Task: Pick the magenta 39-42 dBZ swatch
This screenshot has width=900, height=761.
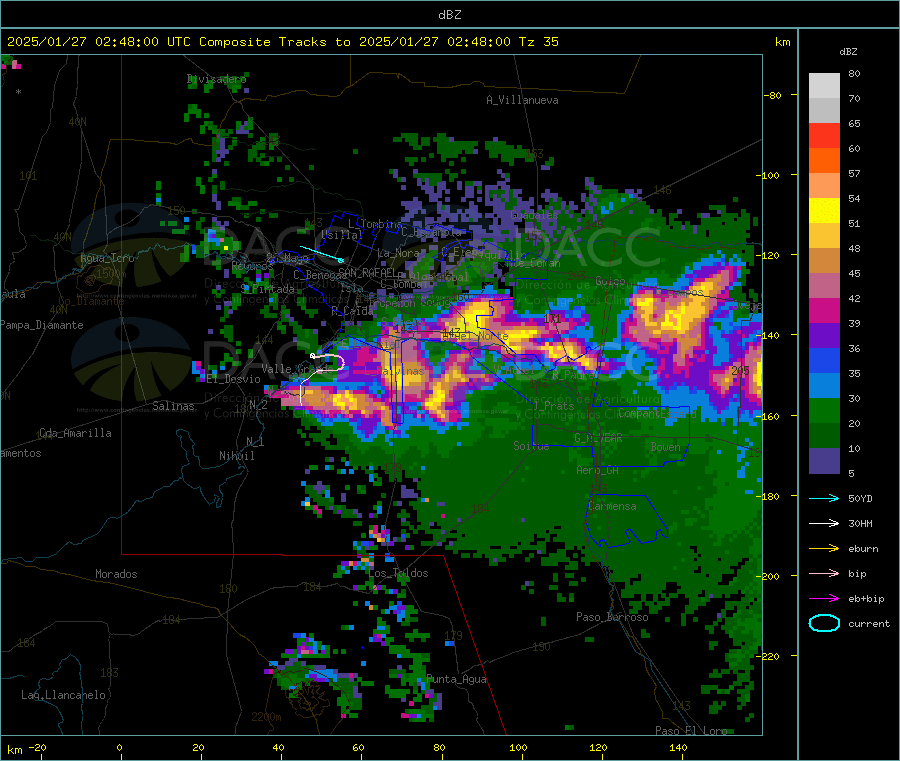Action: [824, 310]
